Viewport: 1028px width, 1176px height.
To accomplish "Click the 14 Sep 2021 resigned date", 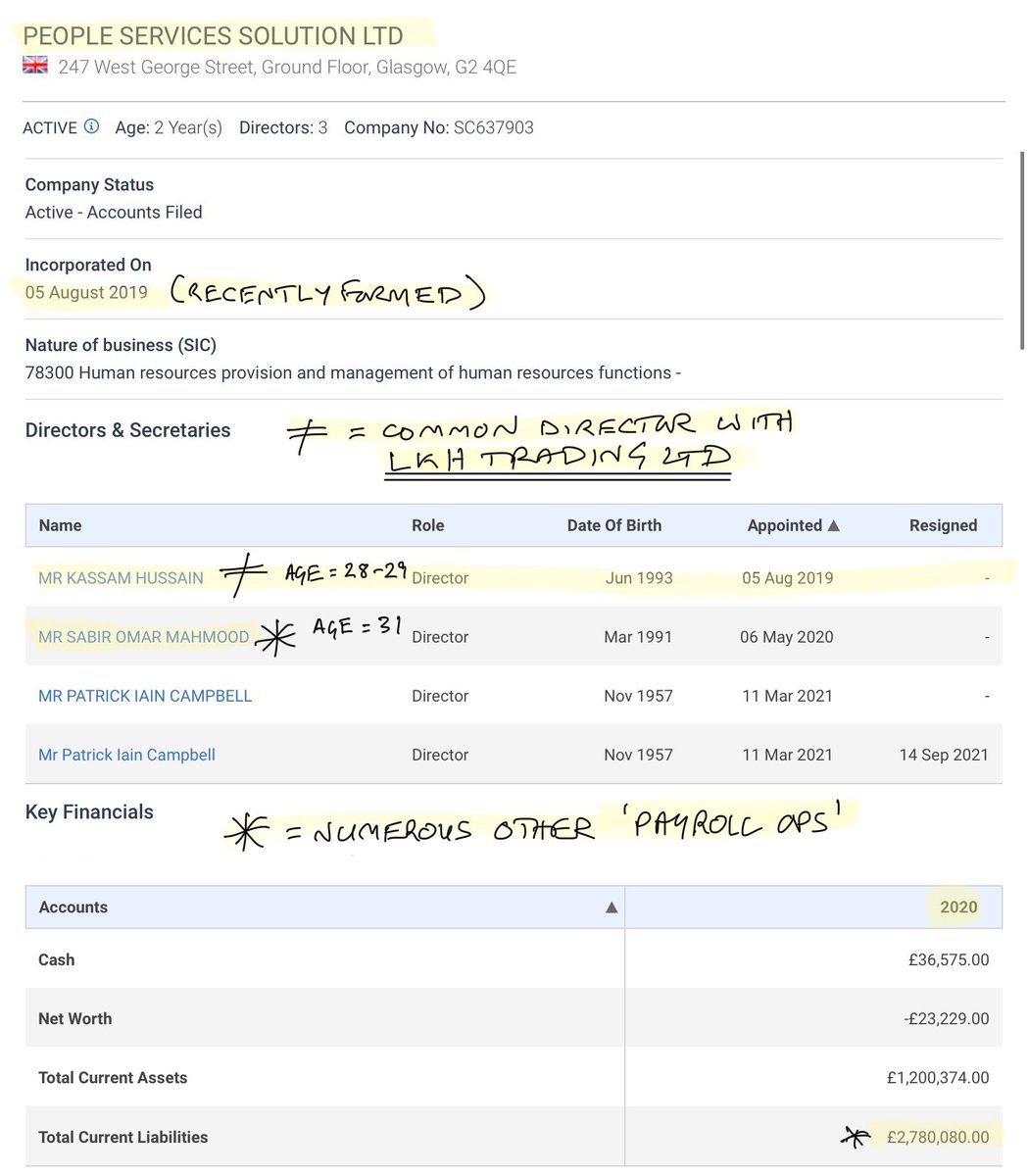I will (944, 755).
